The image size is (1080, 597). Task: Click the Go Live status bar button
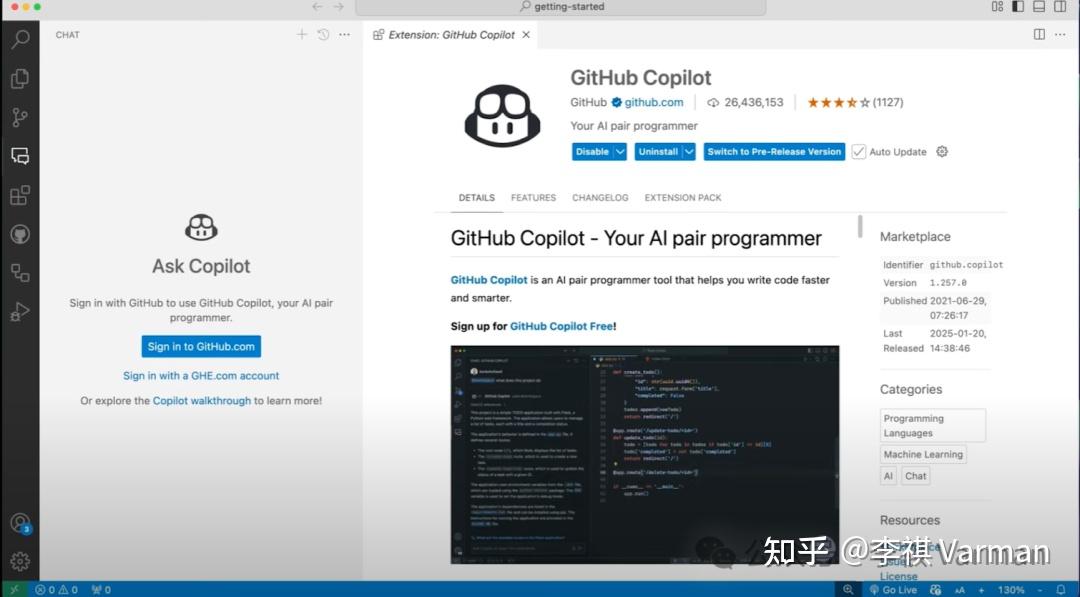[893, 589]
